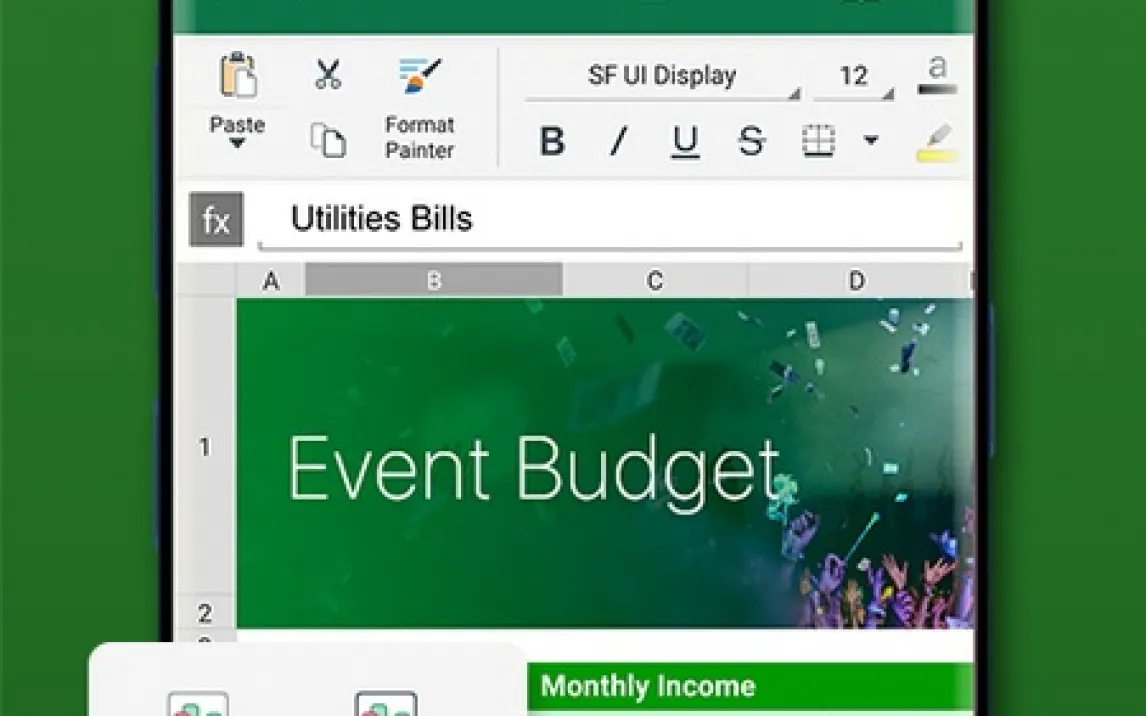Cut selection with the scissors icon
The height and width of the screenshot is (716, 1146).
pos(328,74)
